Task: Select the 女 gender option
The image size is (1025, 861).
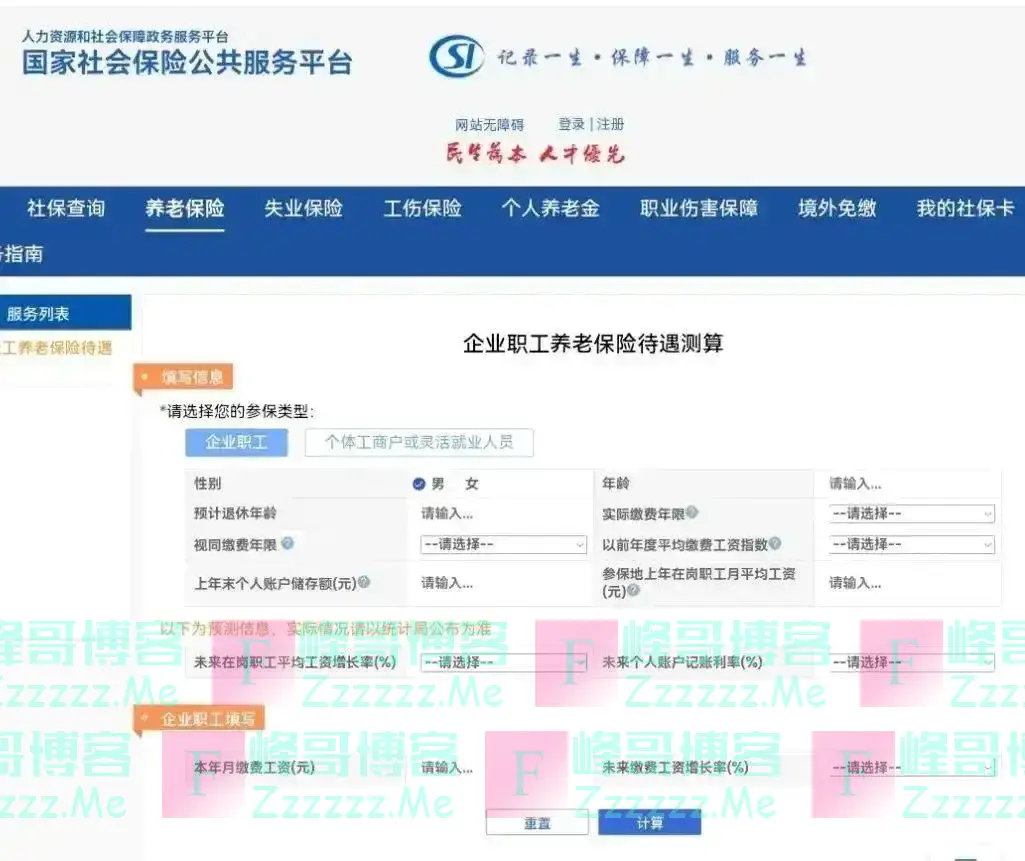Action: (472, 484)
